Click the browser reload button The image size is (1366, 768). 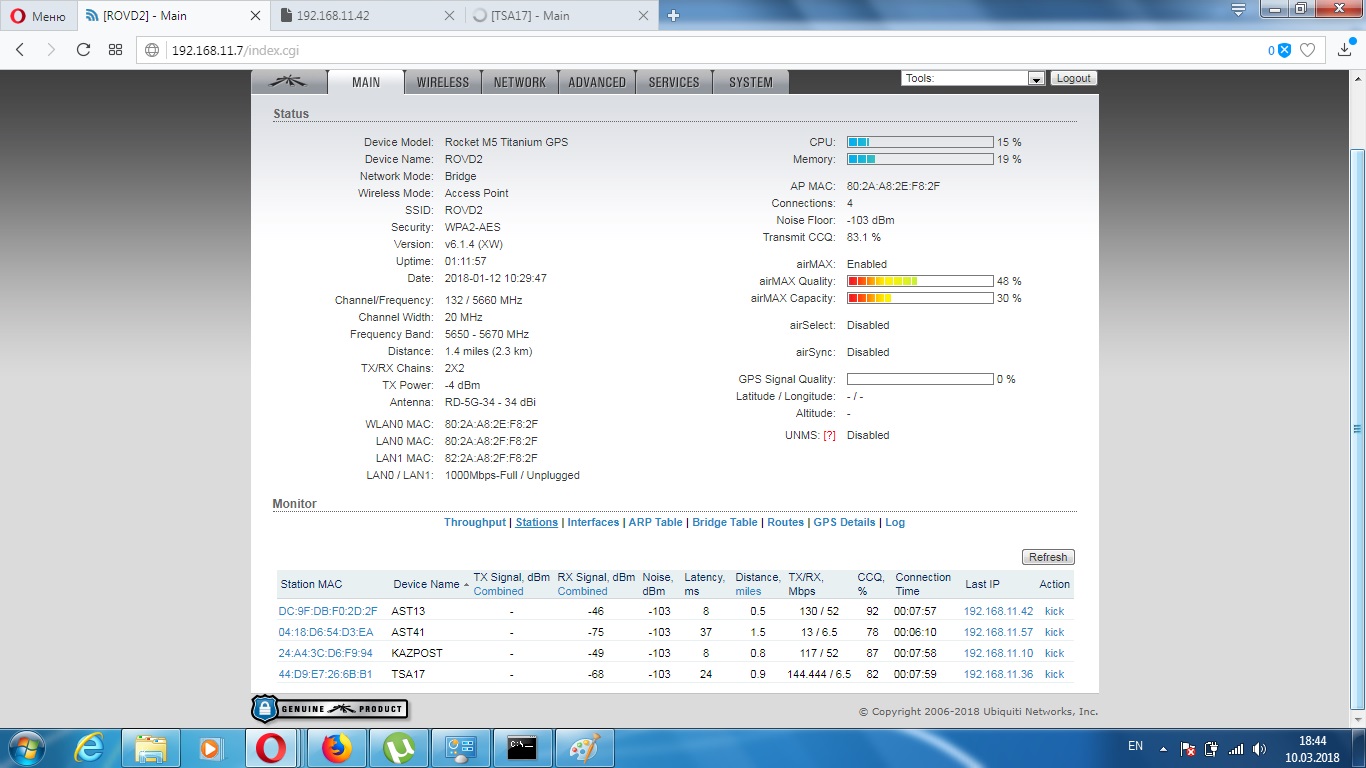click(x=84, y=50)
